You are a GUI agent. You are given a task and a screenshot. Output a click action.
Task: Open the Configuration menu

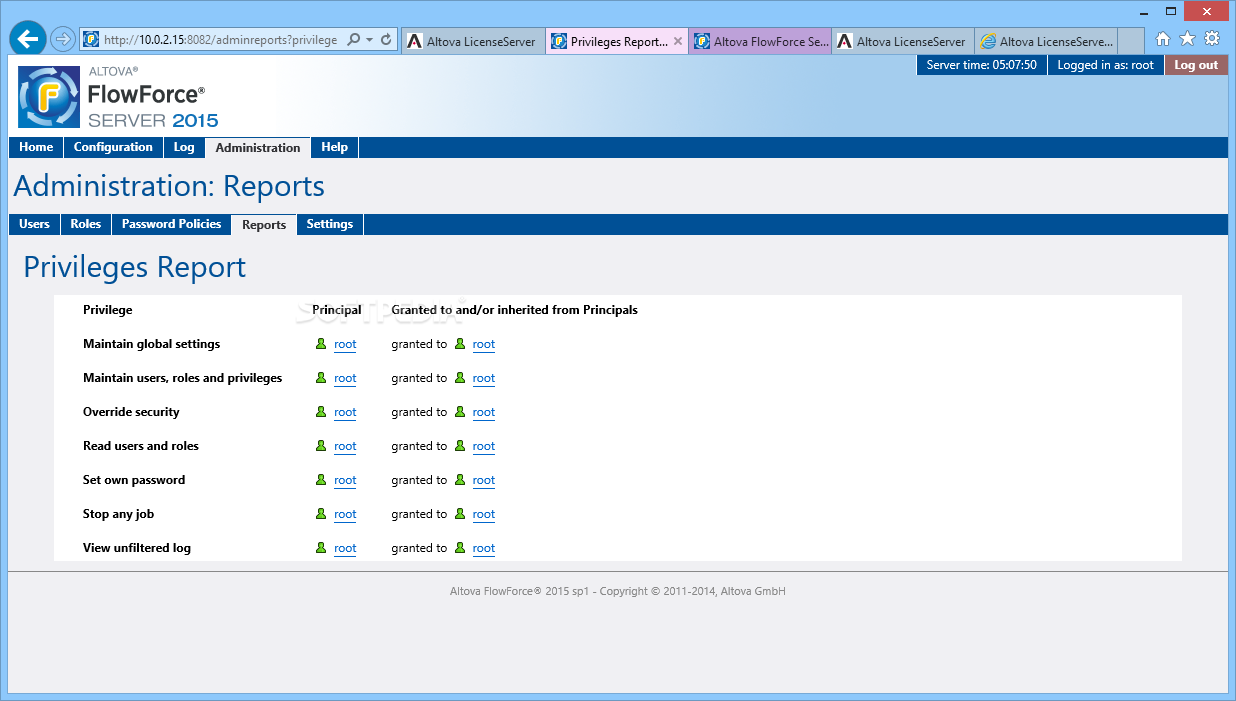(113, 147)
